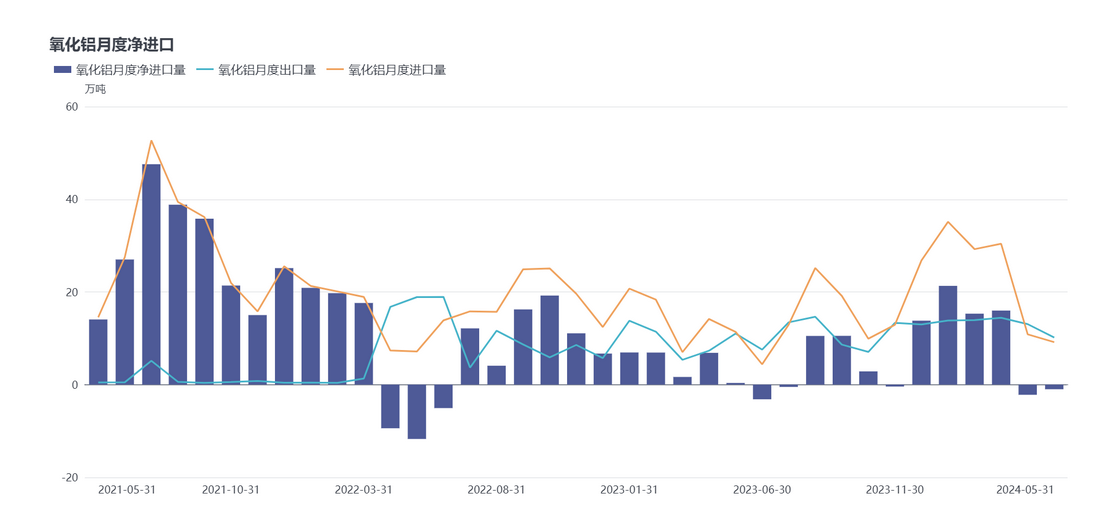Screen dimensions: 1100x521
Task: Click the x-axis label 2022-08-31
Action: click(x=496, y=489)
